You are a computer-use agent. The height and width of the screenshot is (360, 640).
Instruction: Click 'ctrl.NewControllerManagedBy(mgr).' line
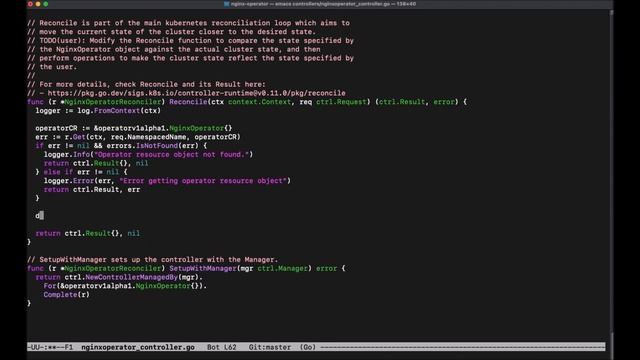[x=119, y=277]
